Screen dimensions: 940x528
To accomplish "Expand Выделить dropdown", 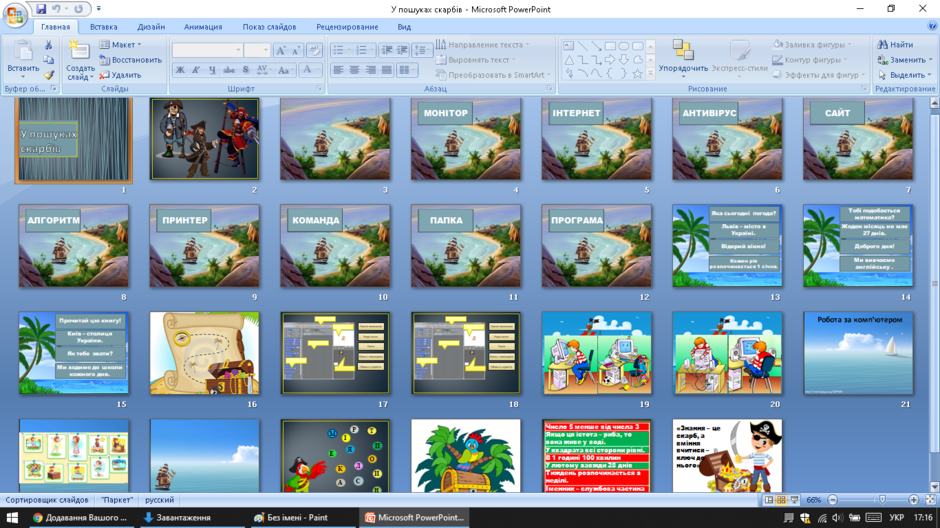I will (x=905, y=75).
